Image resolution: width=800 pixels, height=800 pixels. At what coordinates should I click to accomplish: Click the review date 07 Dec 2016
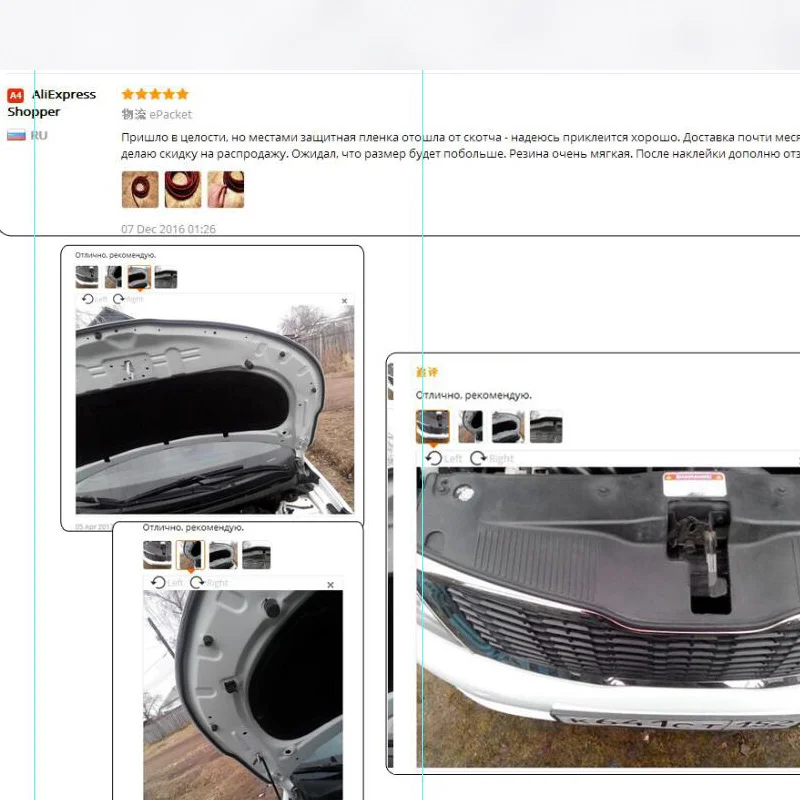(x=168, y=229)
